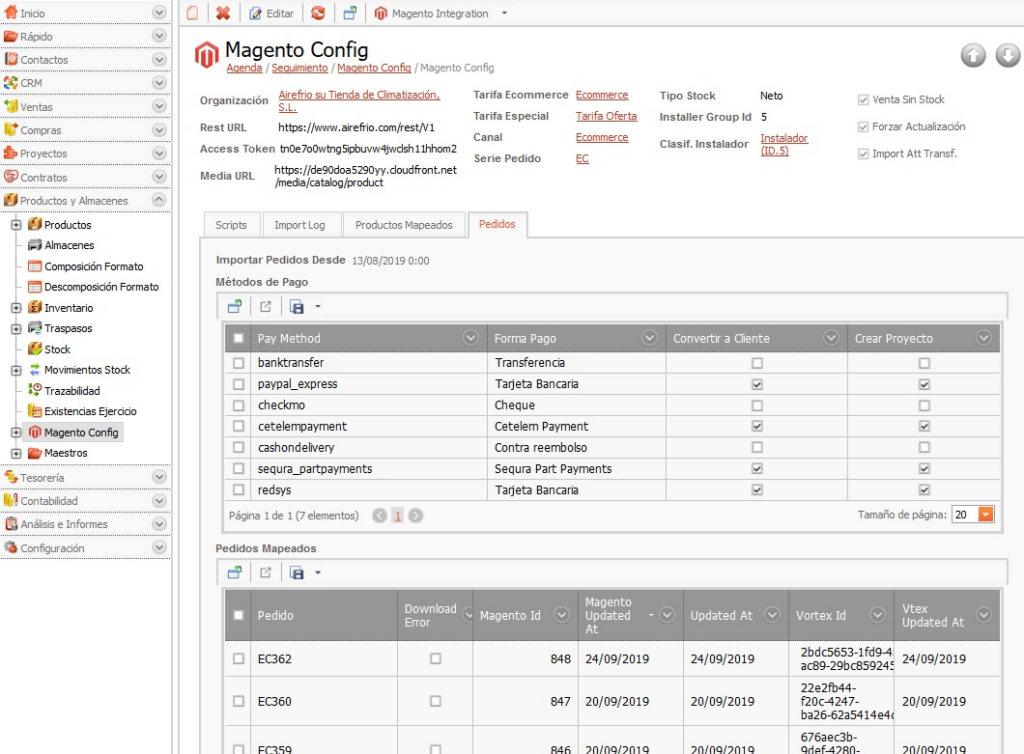Open the Tarifa Oferta link
Screen dimensions: 1024x754
coord(606,116)
